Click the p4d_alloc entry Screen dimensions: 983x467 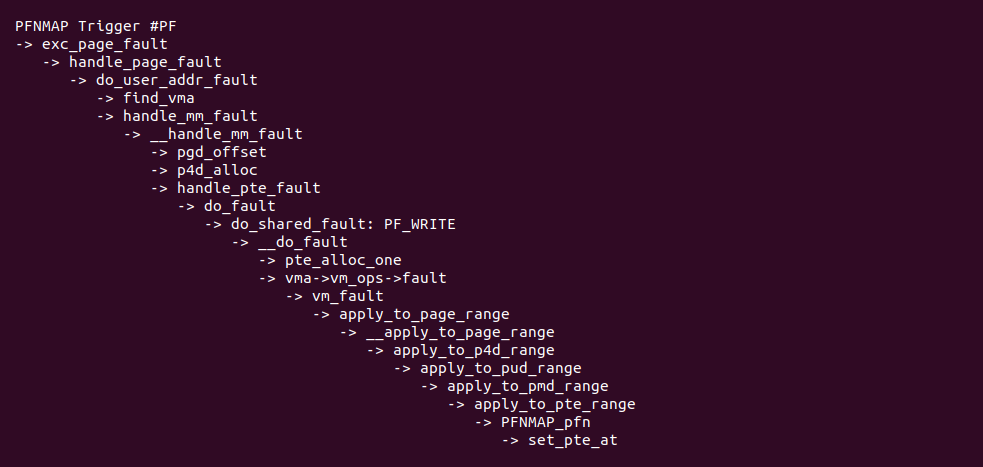[217, 170]
